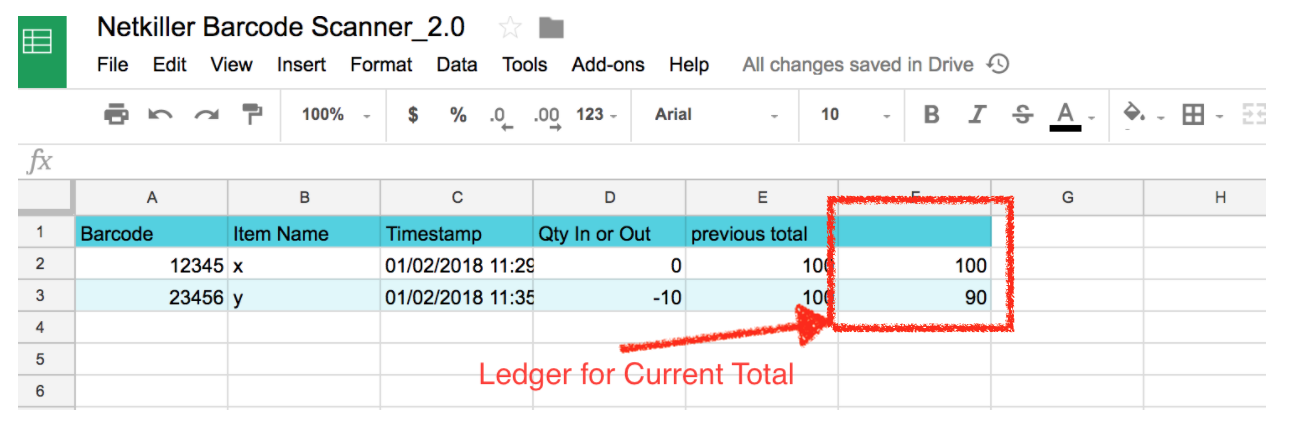Select column G header
This screenshot has width=1298, height=428.
point(1067,197)
